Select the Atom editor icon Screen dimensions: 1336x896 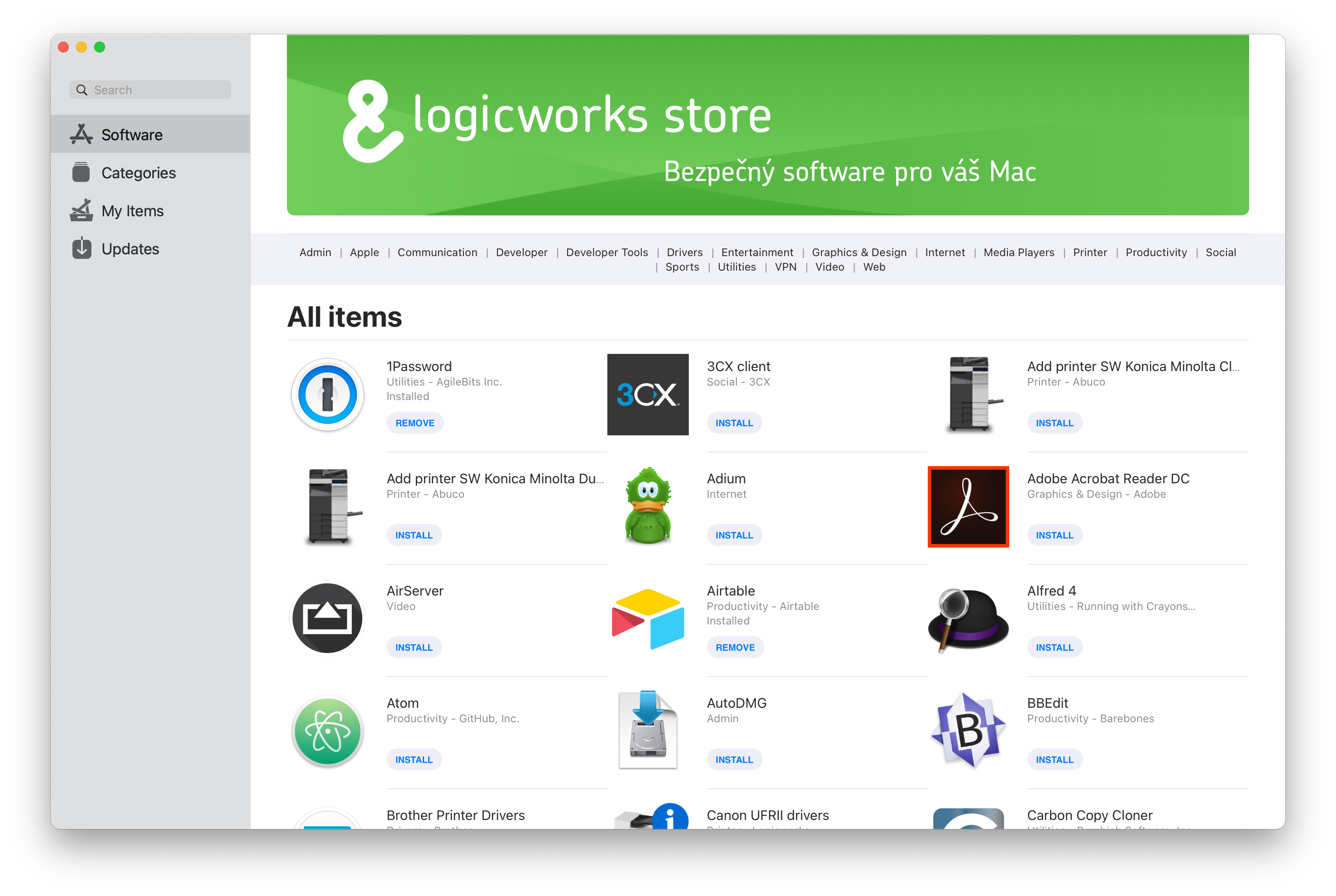(327, 731)
